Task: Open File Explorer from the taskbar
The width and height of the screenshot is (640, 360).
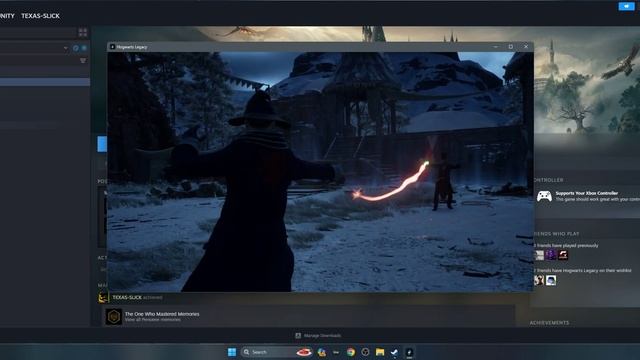Action: coord(380,352)
